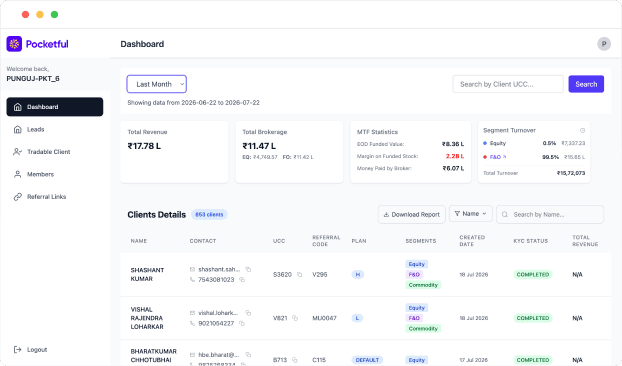Open the Name filter dropdown
622x366 pixels.
(471, 214)
